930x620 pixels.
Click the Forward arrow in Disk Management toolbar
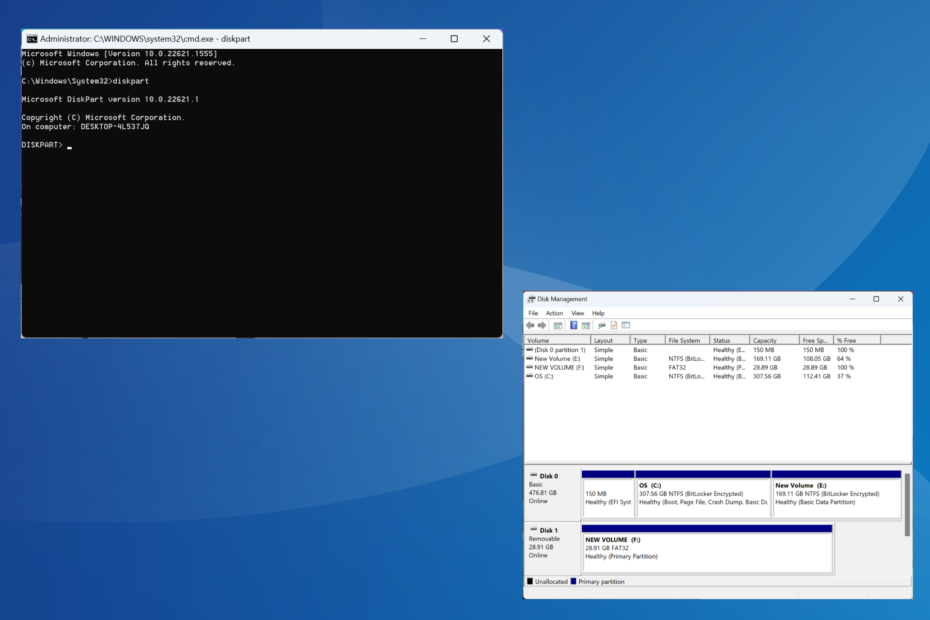[x=542, y=325]
